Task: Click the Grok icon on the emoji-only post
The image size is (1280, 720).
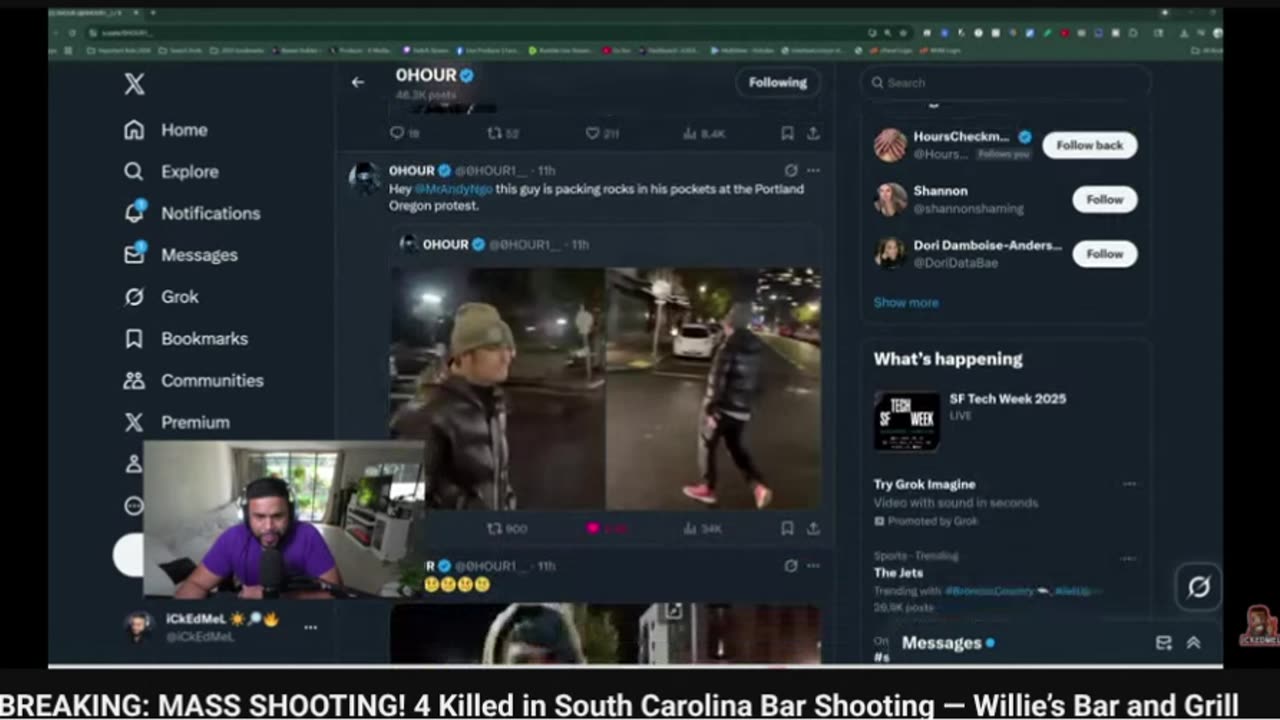Action: (791, 566)
